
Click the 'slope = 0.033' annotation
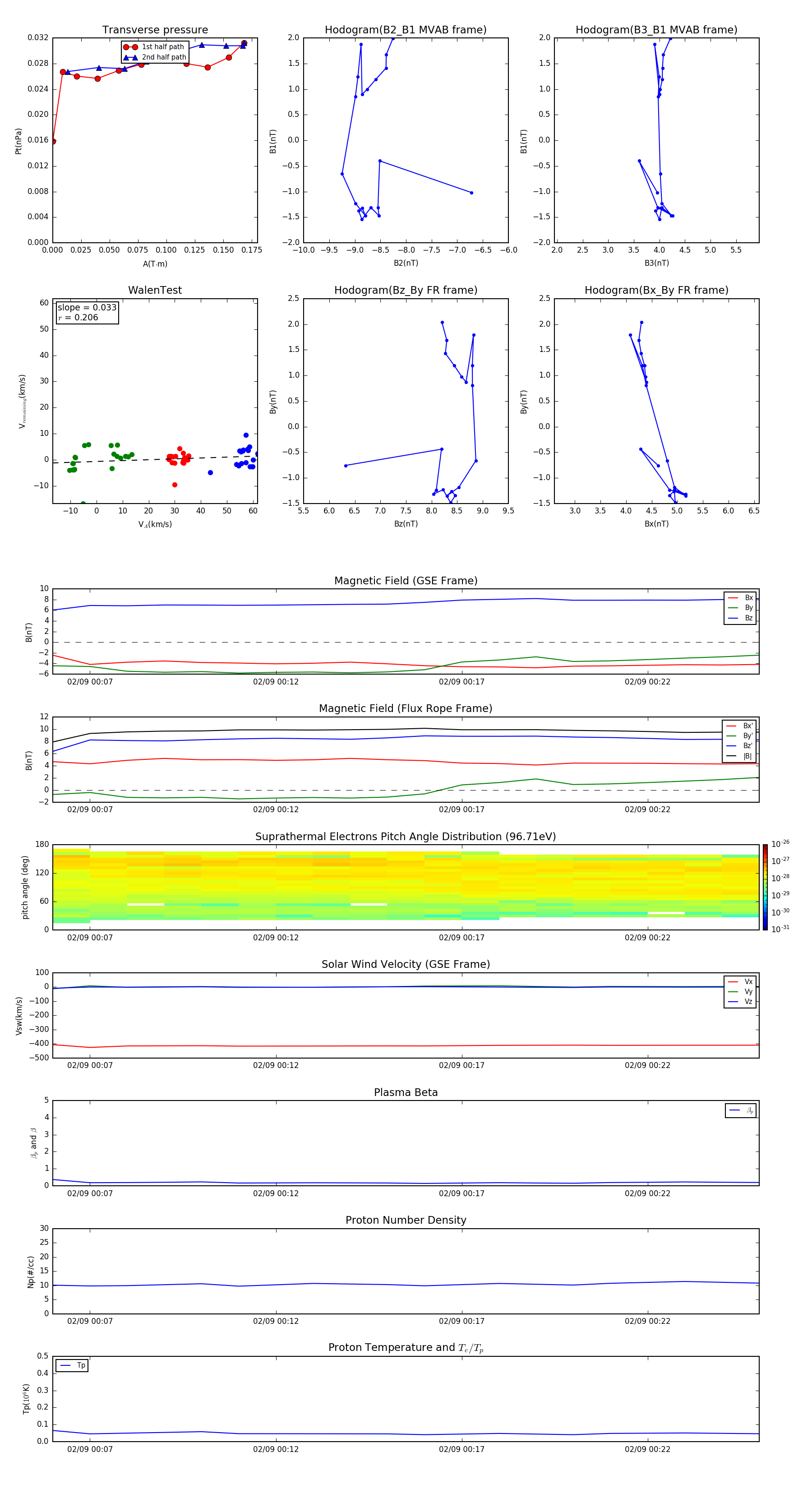click(87, 308)
